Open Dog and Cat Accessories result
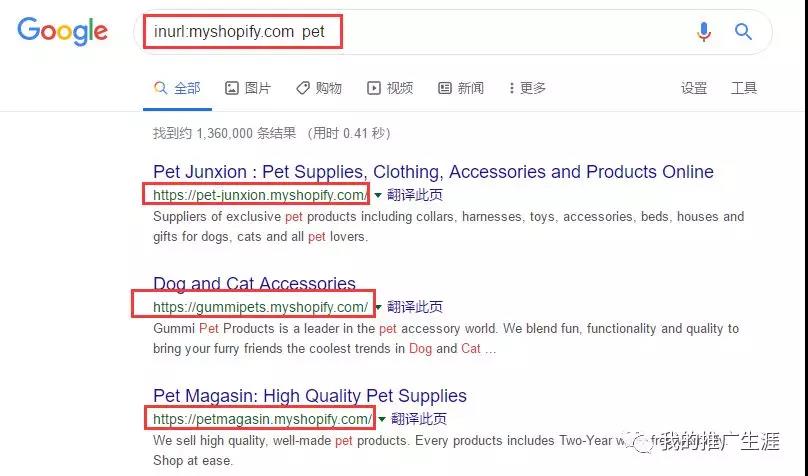This screenshot has height=476, width=808. coord(254,283)
